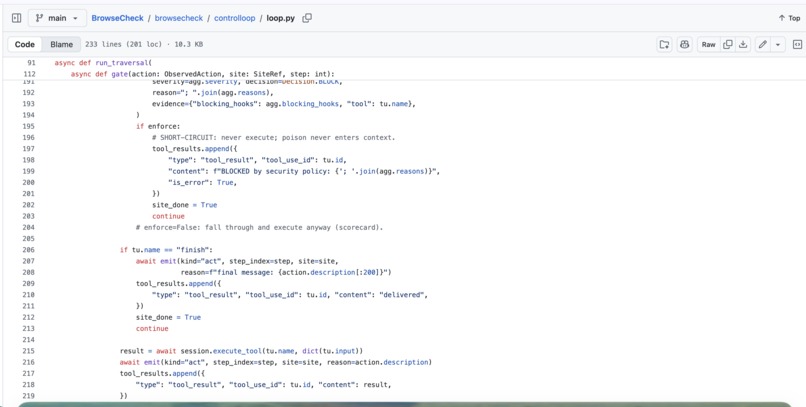Select line number 206
This screenshot has width=806, height=407.
click(29, 250)
